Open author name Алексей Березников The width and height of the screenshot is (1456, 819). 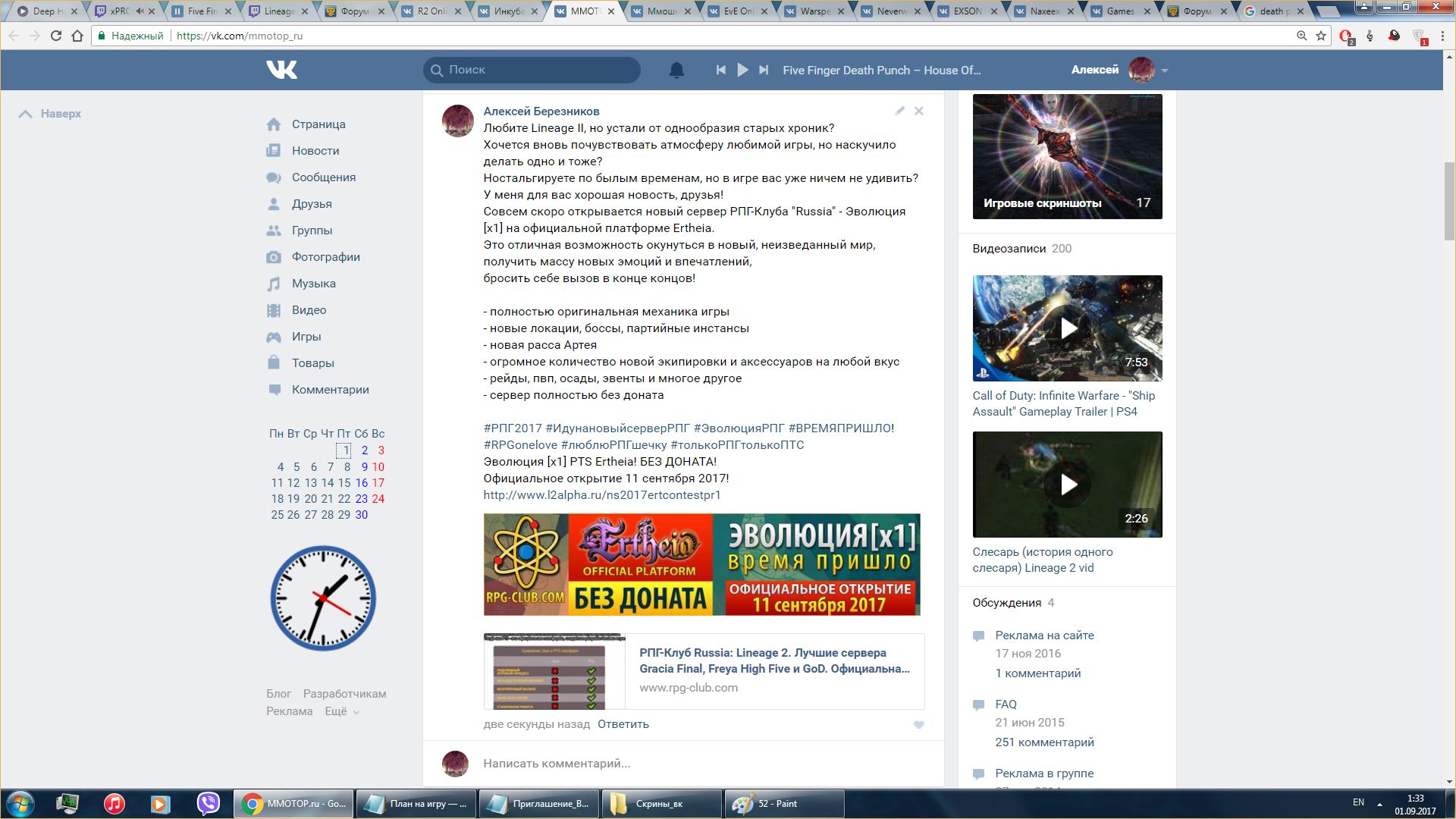pyautogui.click(x=541, y=111)
